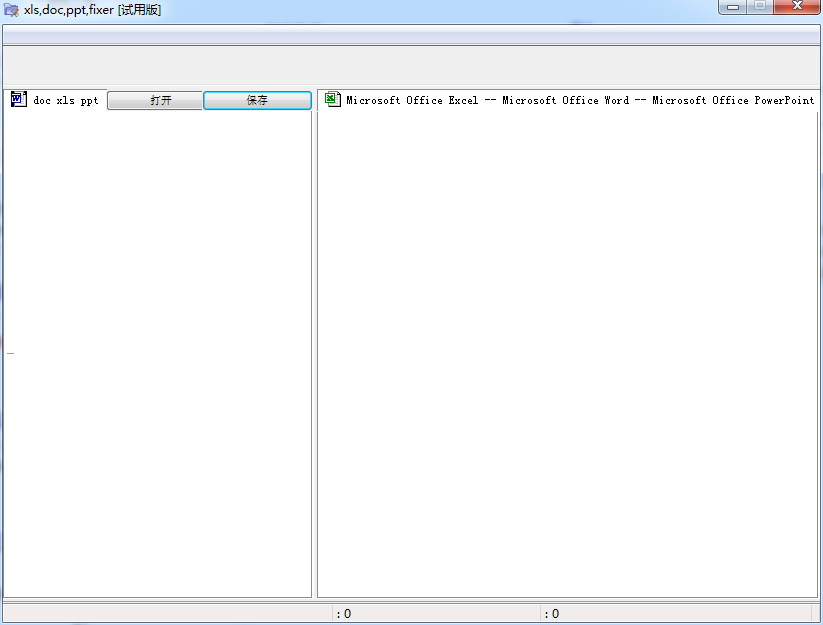Click the 保存 (Save) button

tap(257, 100)
